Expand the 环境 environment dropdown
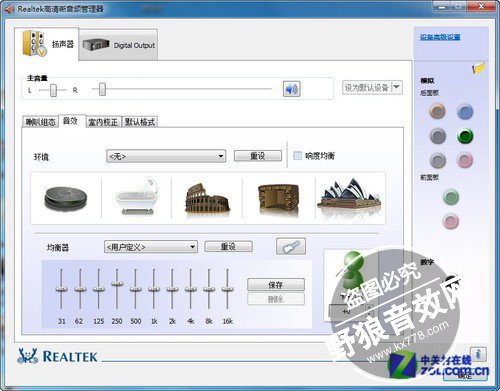The width and height of the screenshot is (500, 391). (x=166, y=156)
